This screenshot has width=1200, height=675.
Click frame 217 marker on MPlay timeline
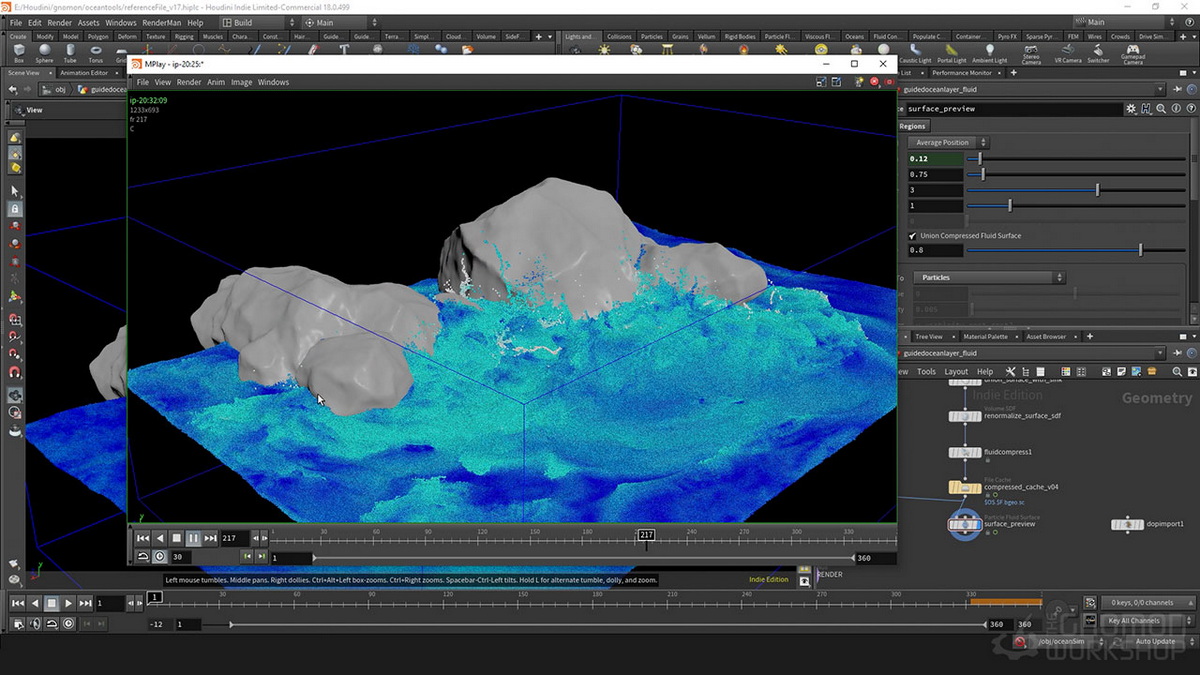click(x=646, y=536)
